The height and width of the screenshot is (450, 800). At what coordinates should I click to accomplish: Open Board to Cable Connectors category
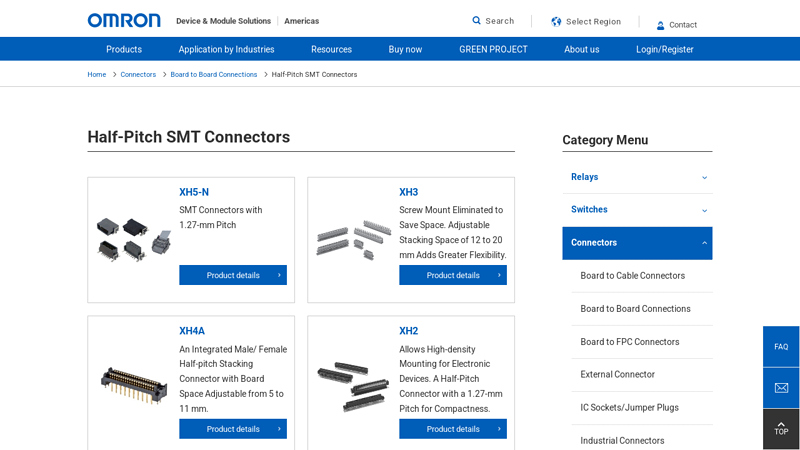[633, 276]
